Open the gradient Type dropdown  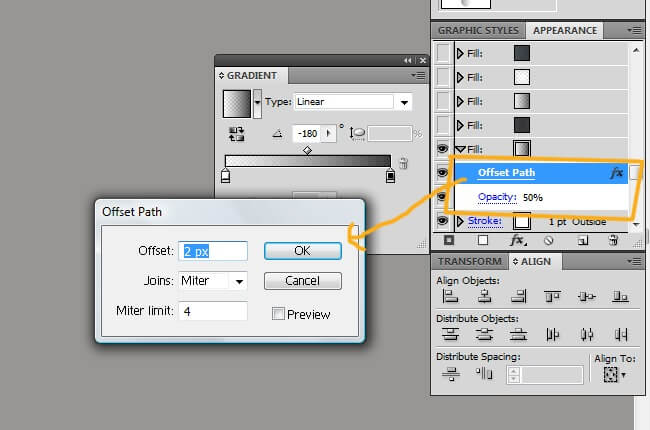[x=404, y=102]
